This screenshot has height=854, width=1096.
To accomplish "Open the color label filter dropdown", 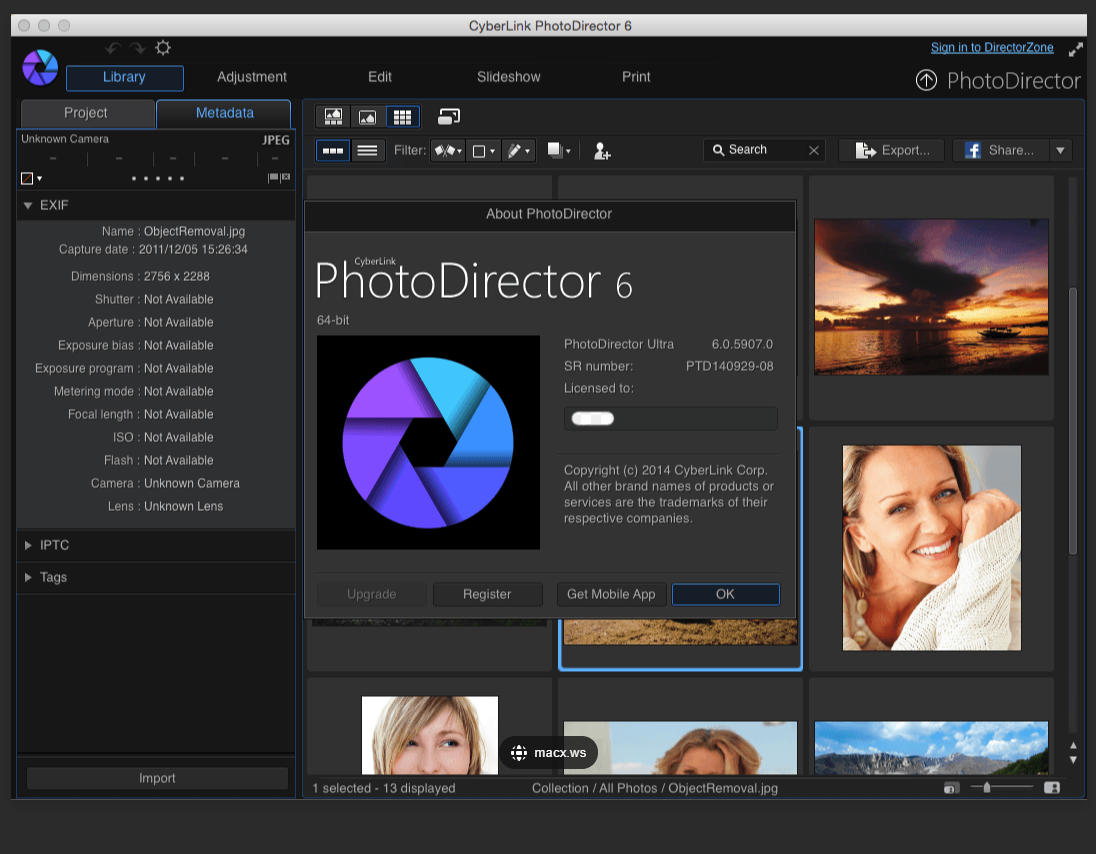I will coord(483,150).
